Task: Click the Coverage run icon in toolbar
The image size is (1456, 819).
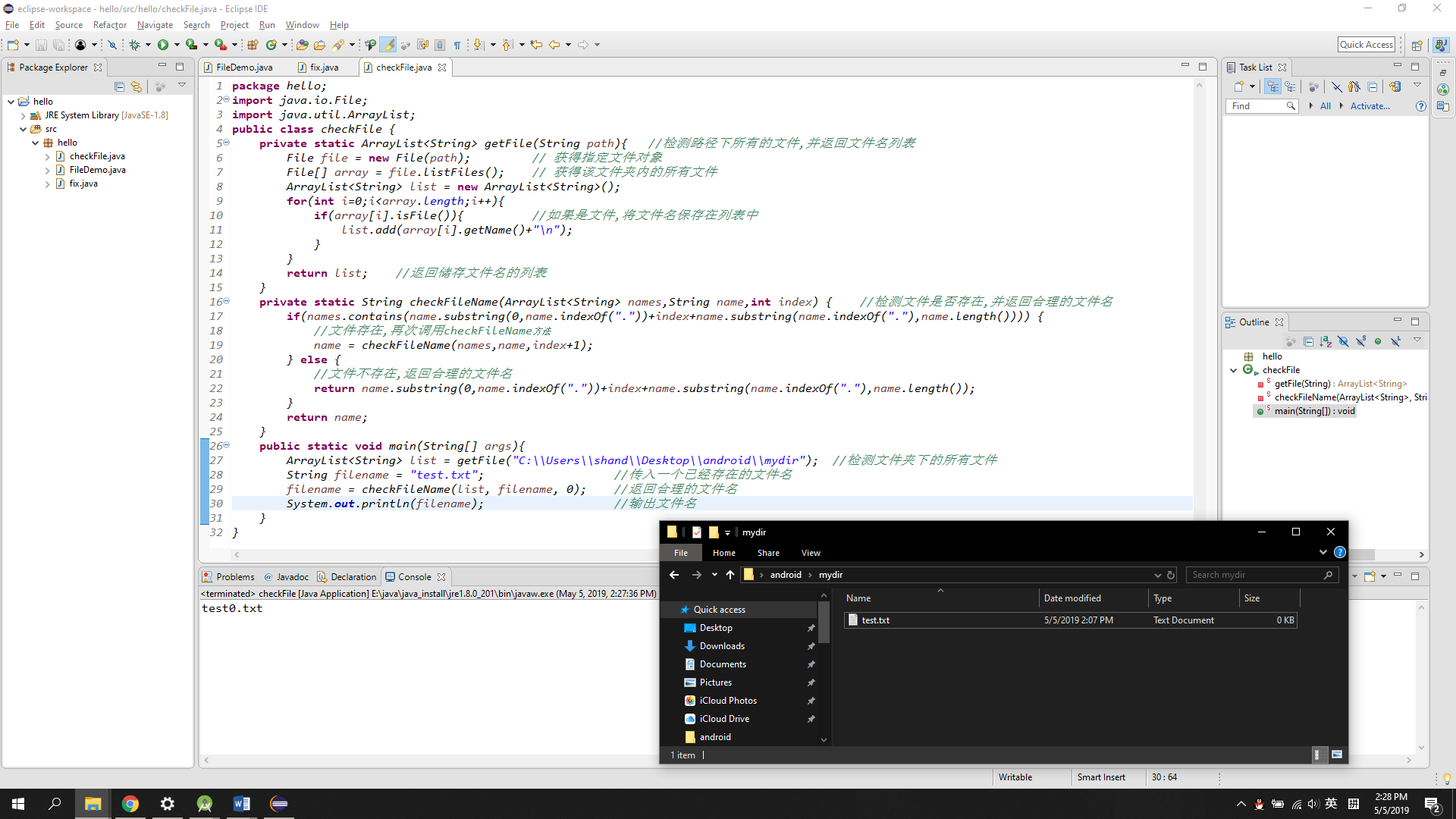Action: click(x=192, y=45)
